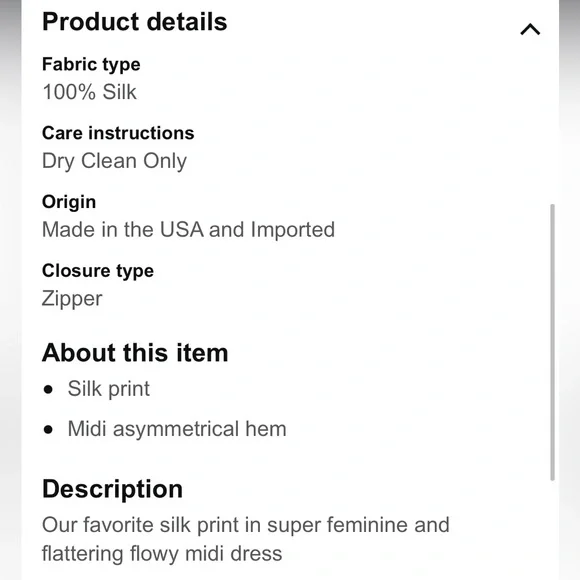Viewport: 580px width, 580px height.
Task: Click the vertical scrollbar thumb
Action: tap(552, 342)
